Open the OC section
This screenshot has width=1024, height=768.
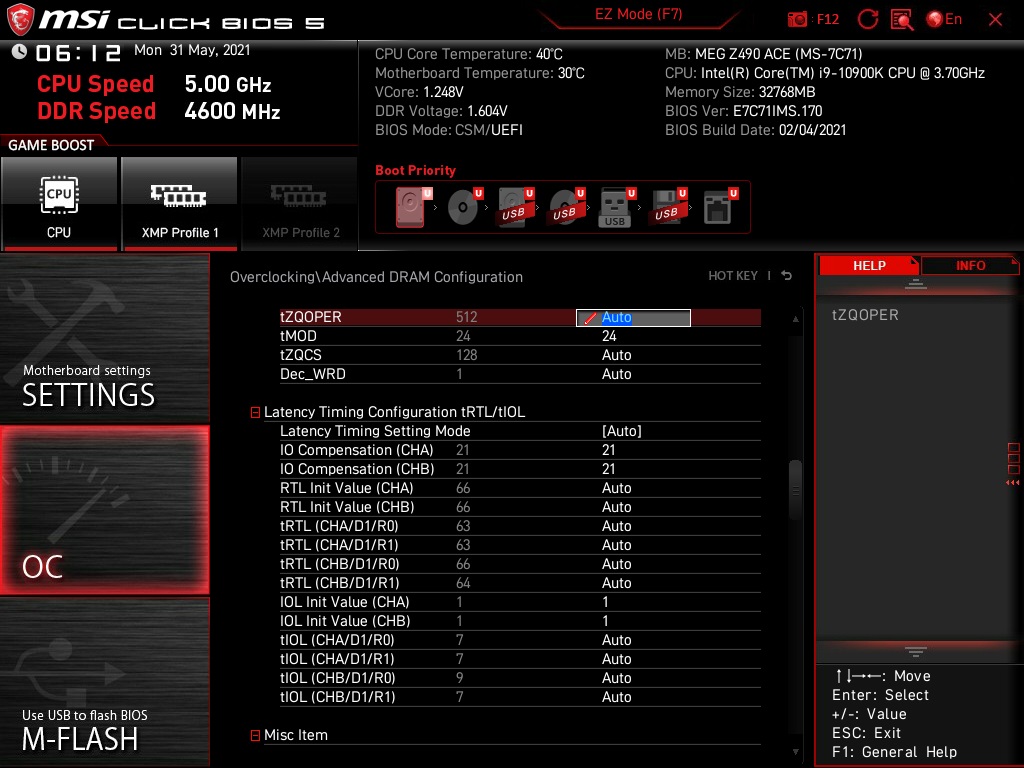coord(104,510)
